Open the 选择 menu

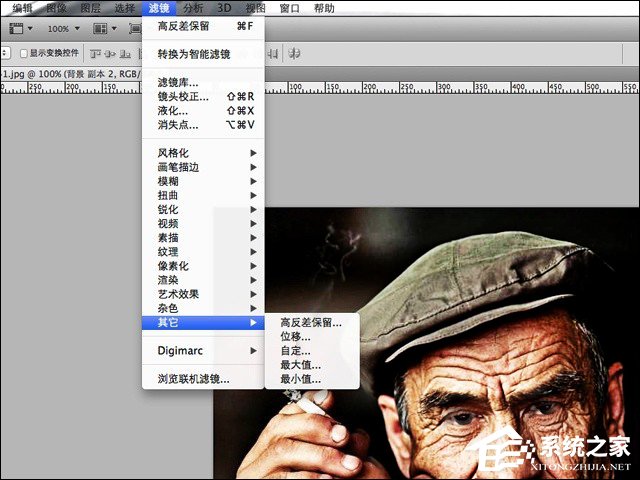pos(124,8)
